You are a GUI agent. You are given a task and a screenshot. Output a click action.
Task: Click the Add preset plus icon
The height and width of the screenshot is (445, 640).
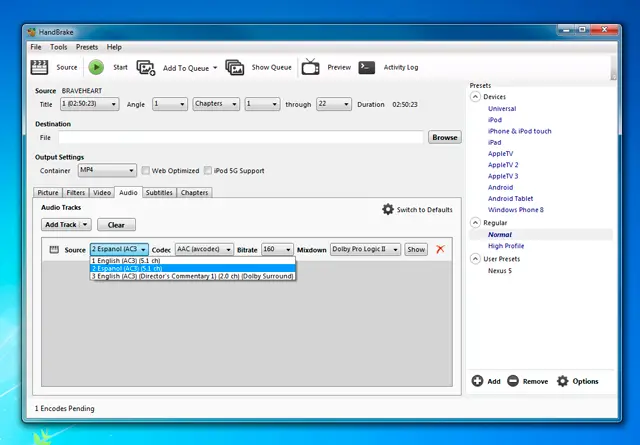[479, 381]
